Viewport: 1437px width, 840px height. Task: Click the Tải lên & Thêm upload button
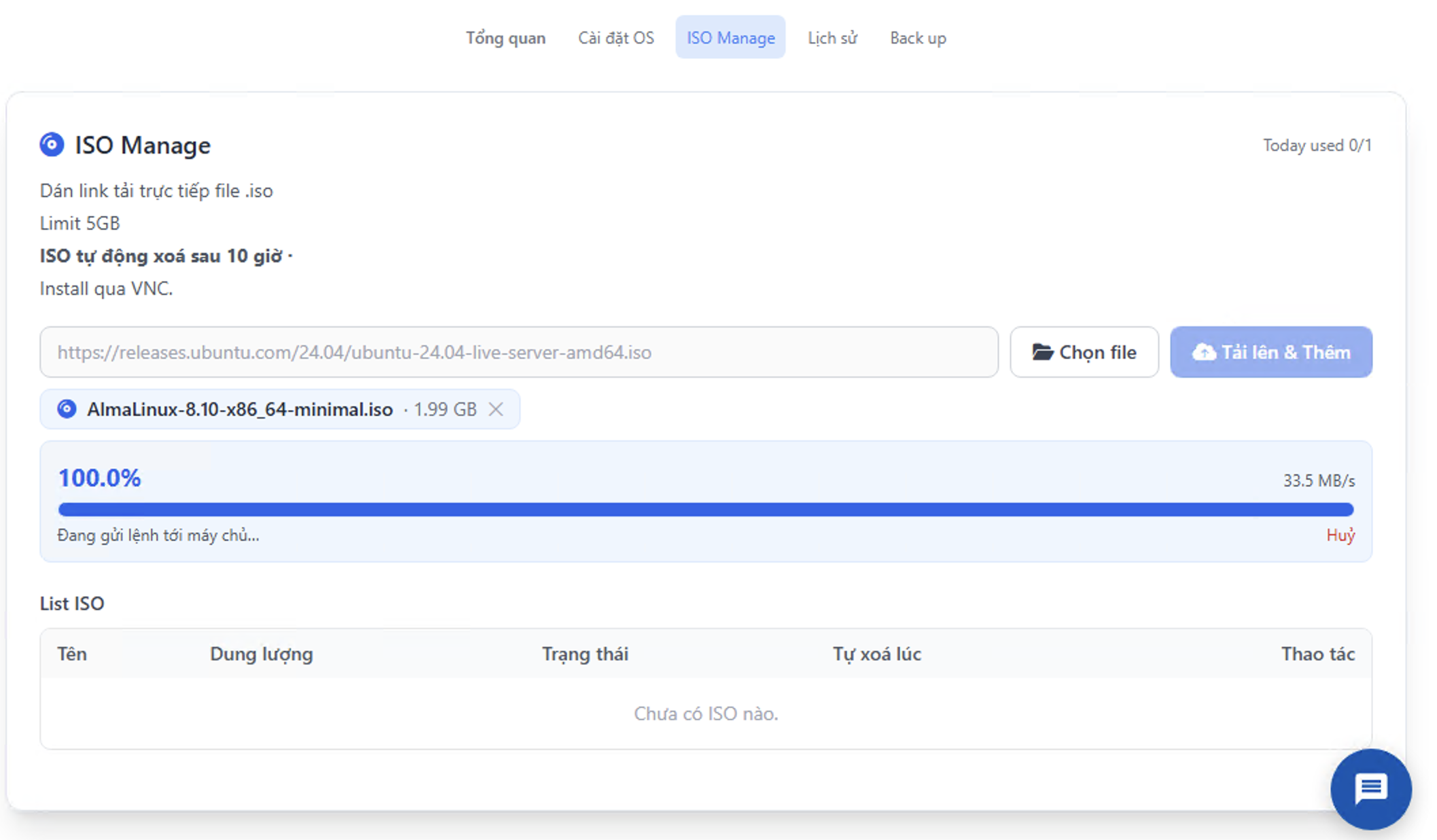(x=1271, y=352)
